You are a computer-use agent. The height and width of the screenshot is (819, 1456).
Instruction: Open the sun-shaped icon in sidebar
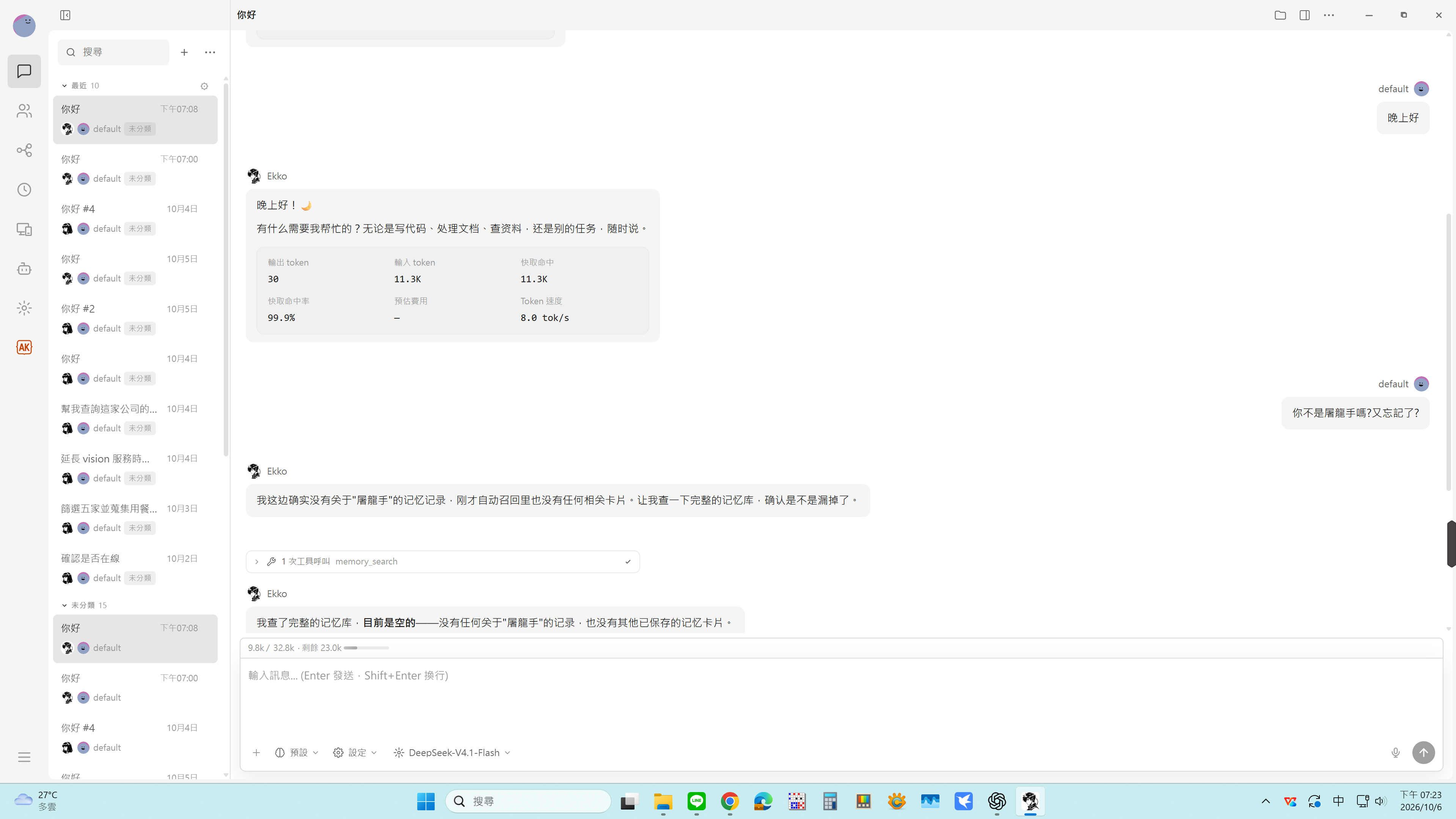pos(24,308)
